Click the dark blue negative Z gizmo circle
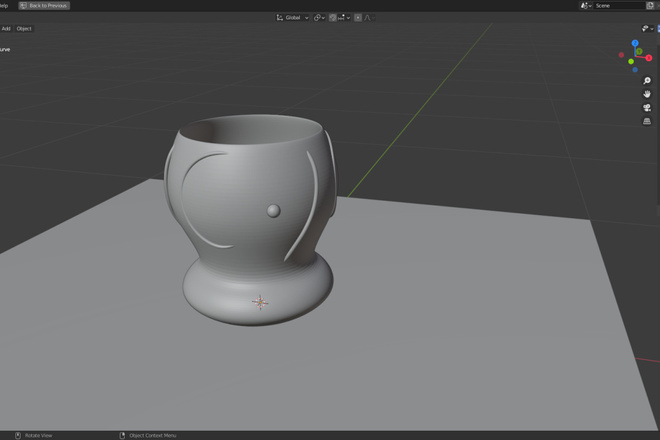Screen dimensions: 660x440 click(x=635, y=70)
